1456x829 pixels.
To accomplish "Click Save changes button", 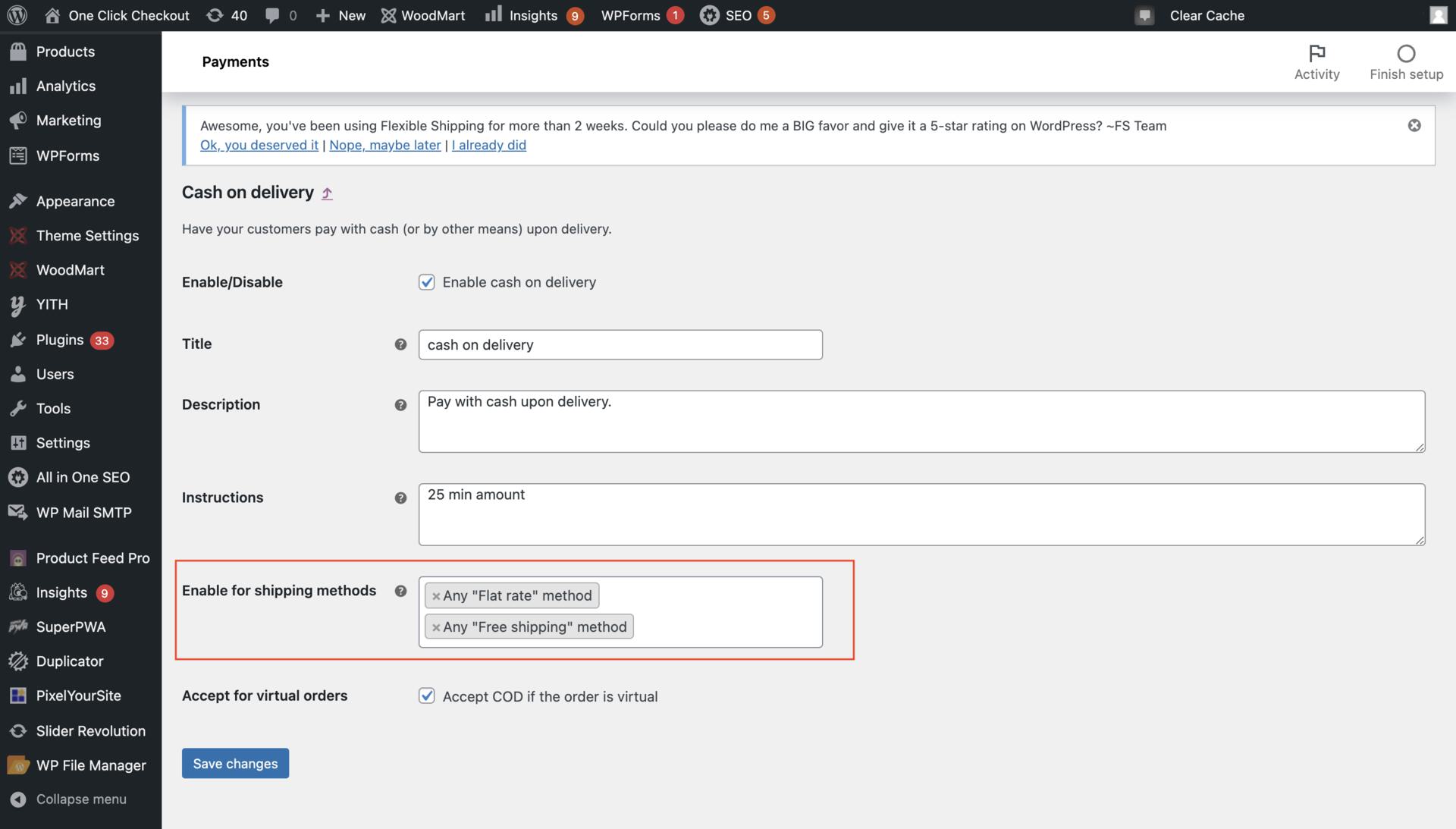I will (235, 763).
